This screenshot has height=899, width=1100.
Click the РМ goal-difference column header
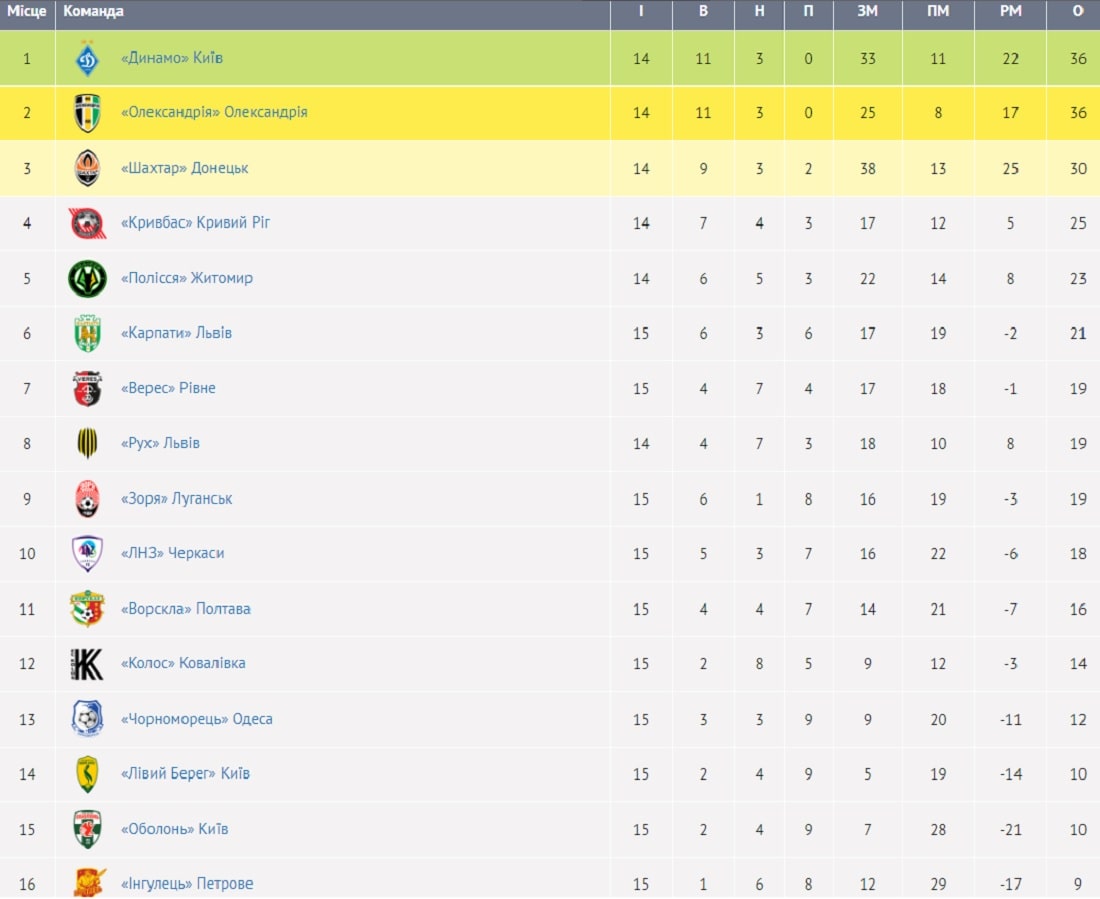(x=1010, y=11)
